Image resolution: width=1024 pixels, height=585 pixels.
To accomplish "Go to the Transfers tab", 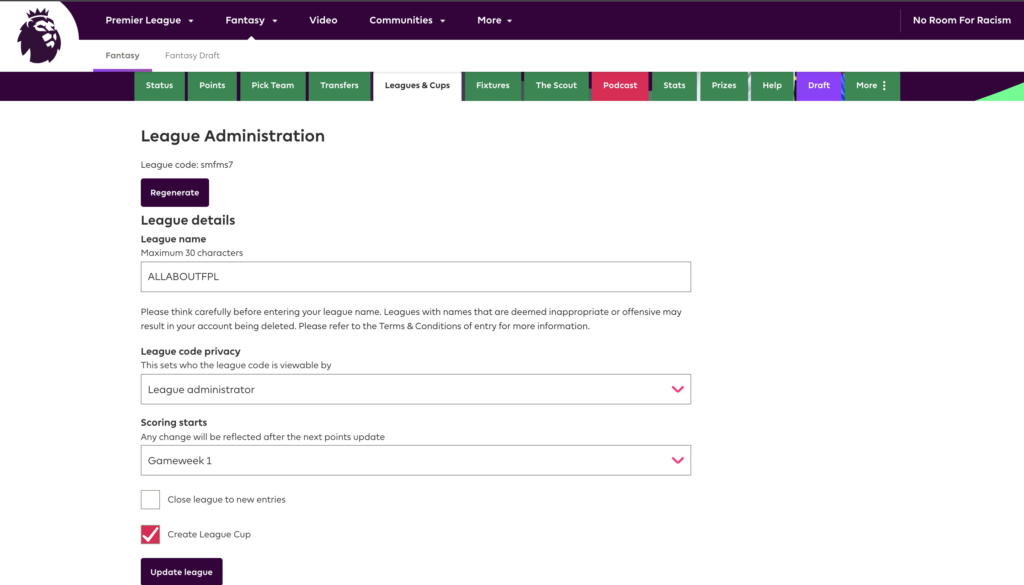I will click(x=339, y=86).
